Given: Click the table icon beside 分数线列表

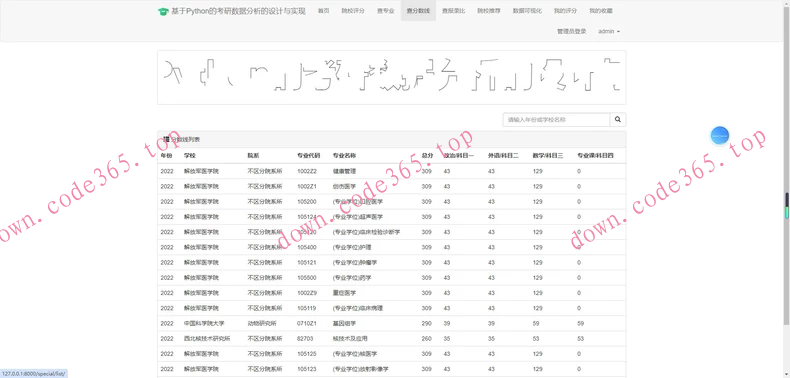Looking at the screenshot, I should click(166, 139).
